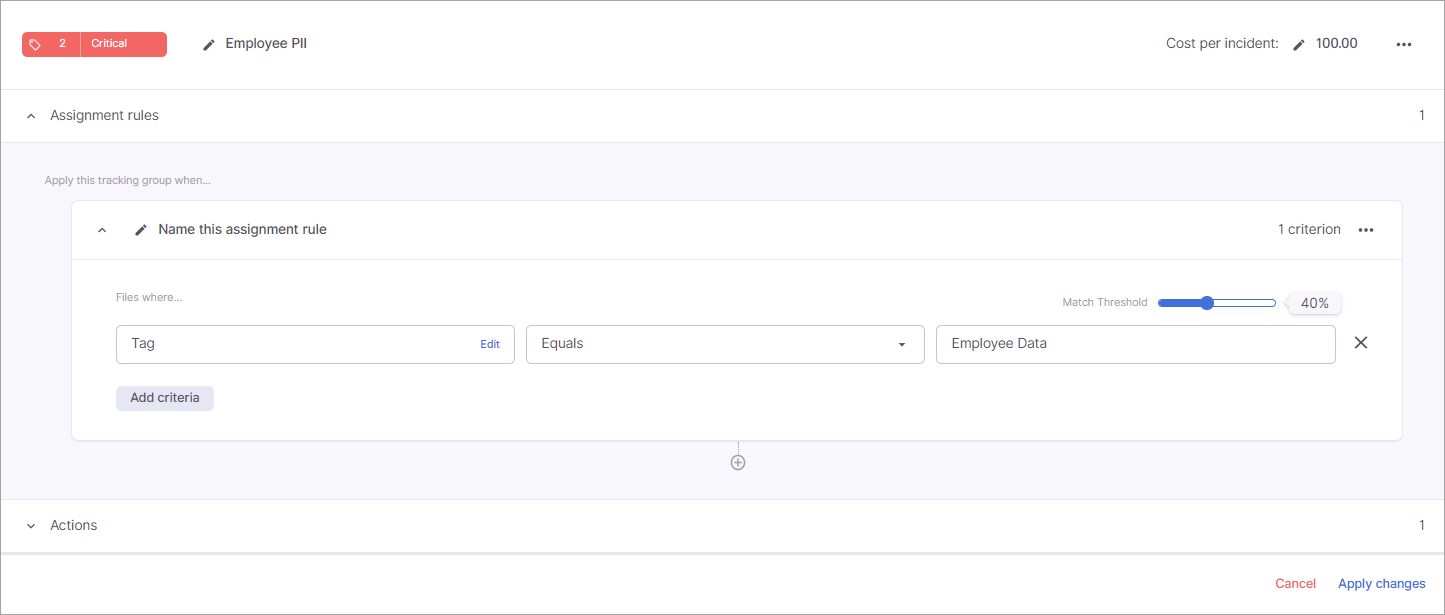Click the tag icon in the red badge
The height and width of the screenshot is (615, 1445).
click(35, 44)
